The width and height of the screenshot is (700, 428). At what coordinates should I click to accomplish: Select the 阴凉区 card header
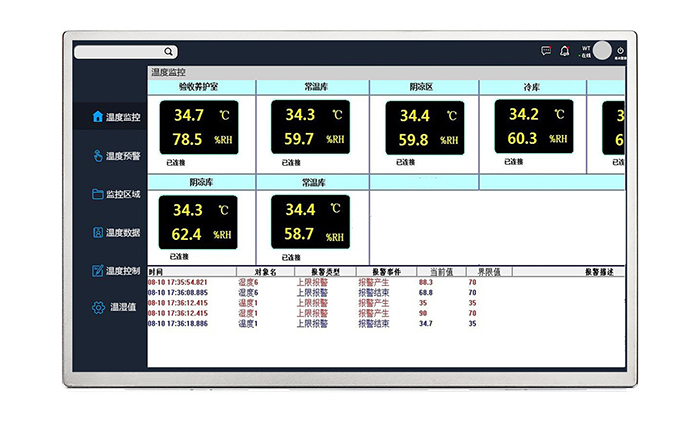point(424,87)
